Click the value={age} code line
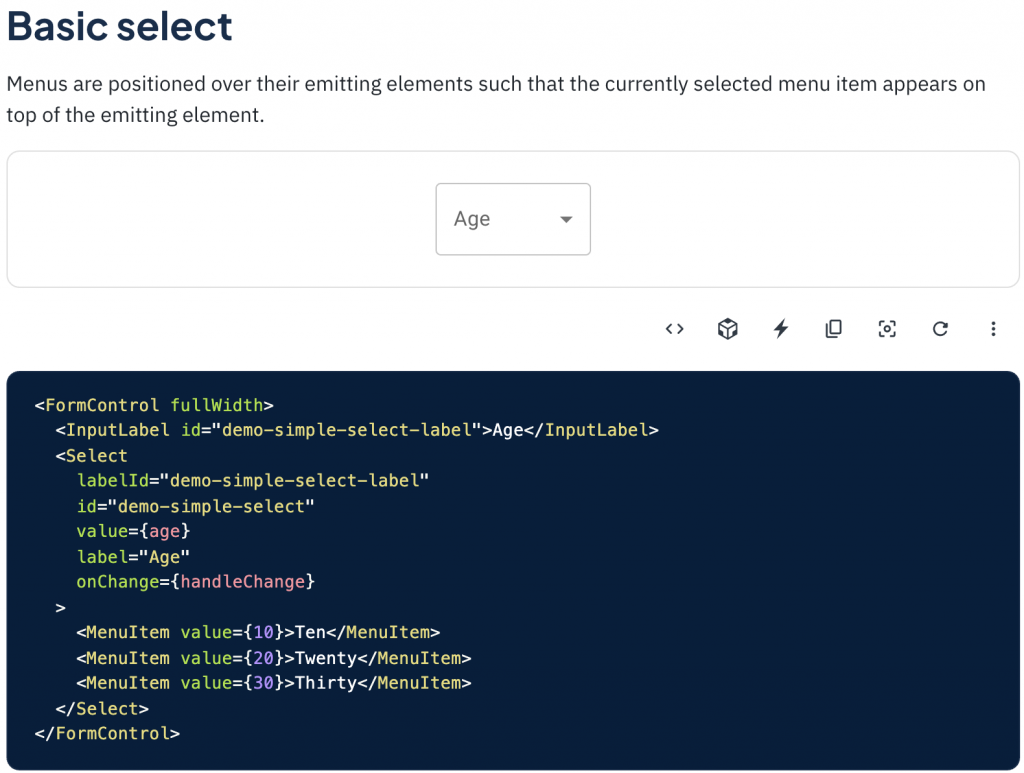 pyautogui.click(x=133, y=531)
